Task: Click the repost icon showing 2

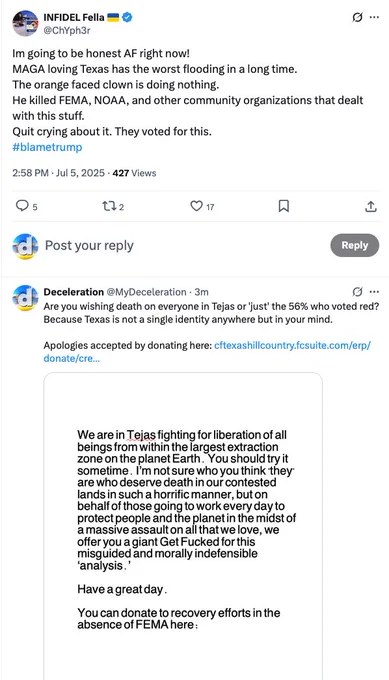Action: [x=108, y=206]
